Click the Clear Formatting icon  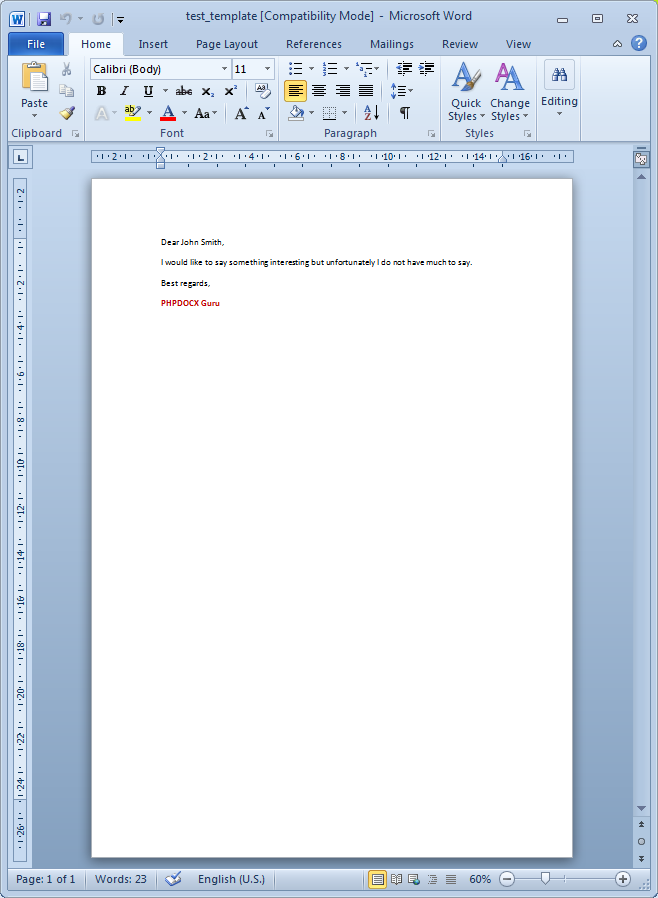pos(262,90)
